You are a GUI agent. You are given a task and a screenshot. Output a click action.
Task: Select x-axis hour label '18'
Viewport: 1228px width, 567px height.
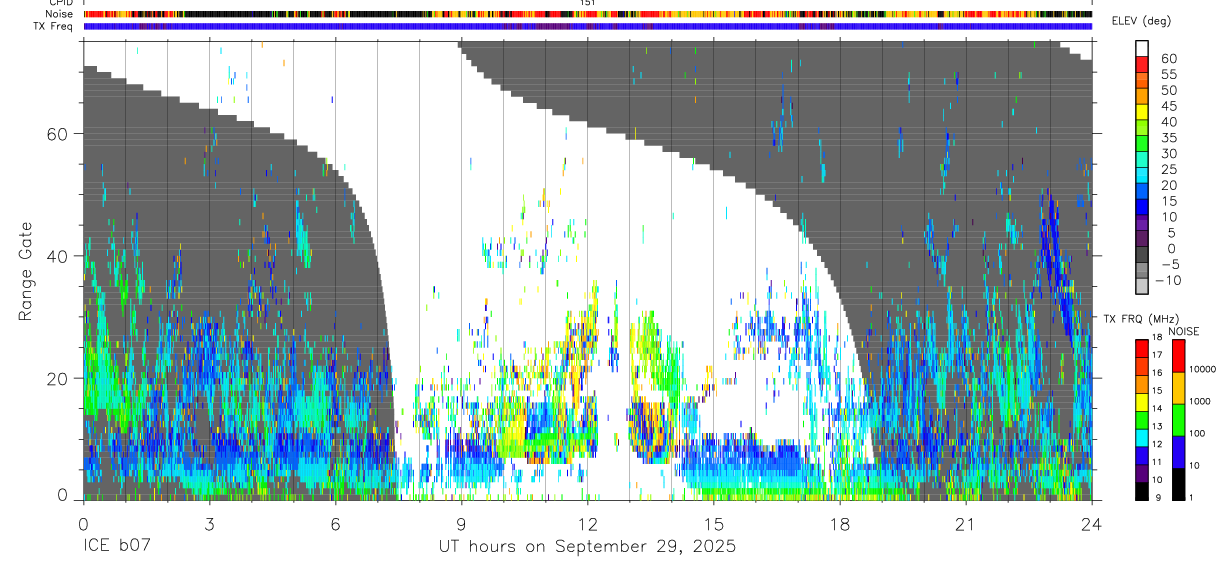839,523
